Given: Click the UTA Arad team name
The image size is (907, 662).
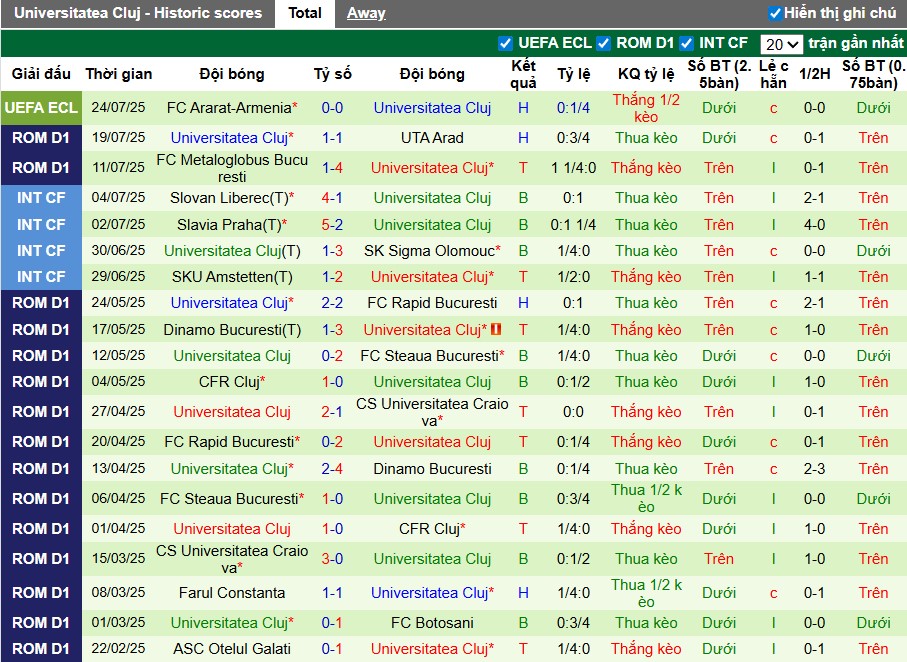Looking at the screenshot, I should 432,138.
